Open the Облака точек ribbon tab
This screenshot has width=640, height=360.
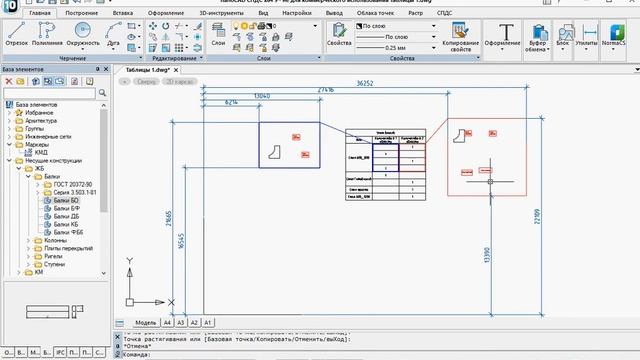(x=375, y=13)
